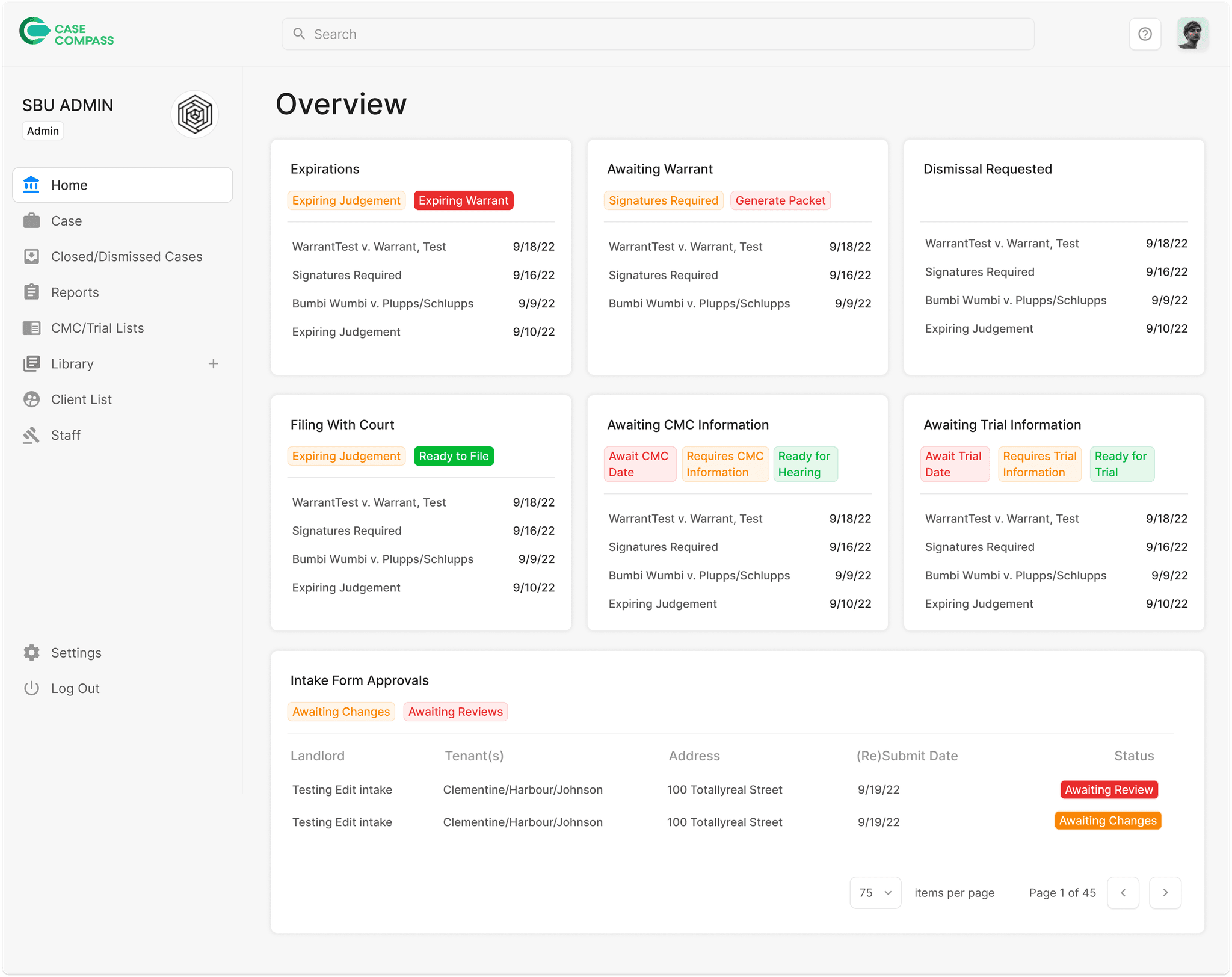Click the Search input field

[658, 34]
